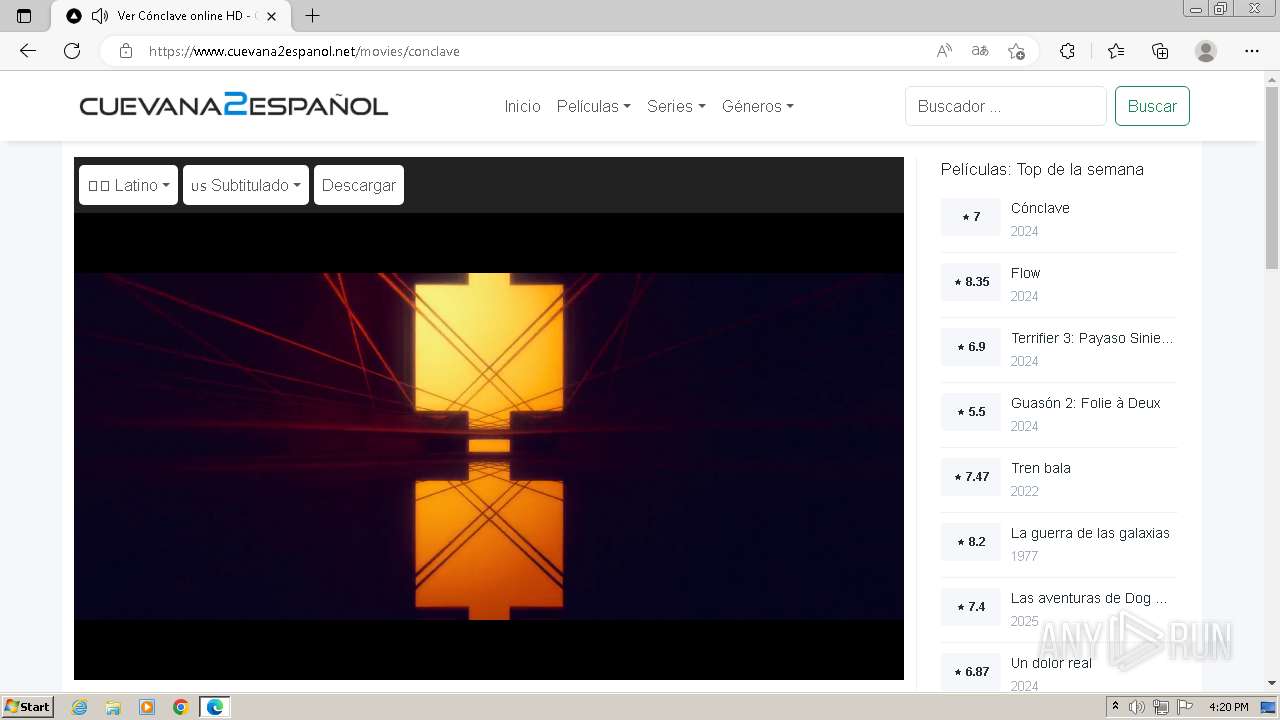Open browser Collections

[1160, 51]
